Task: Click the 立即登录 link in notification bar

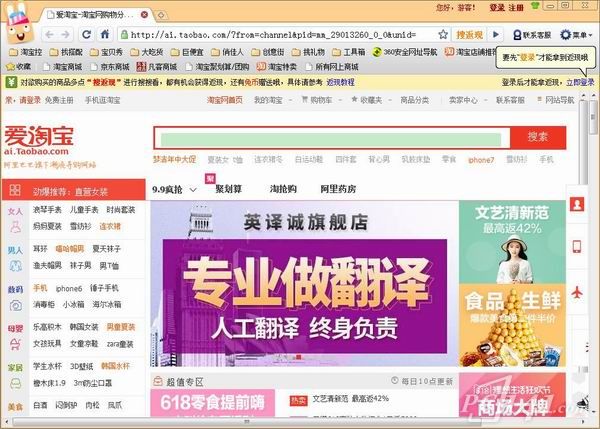Action: [580, 82]
